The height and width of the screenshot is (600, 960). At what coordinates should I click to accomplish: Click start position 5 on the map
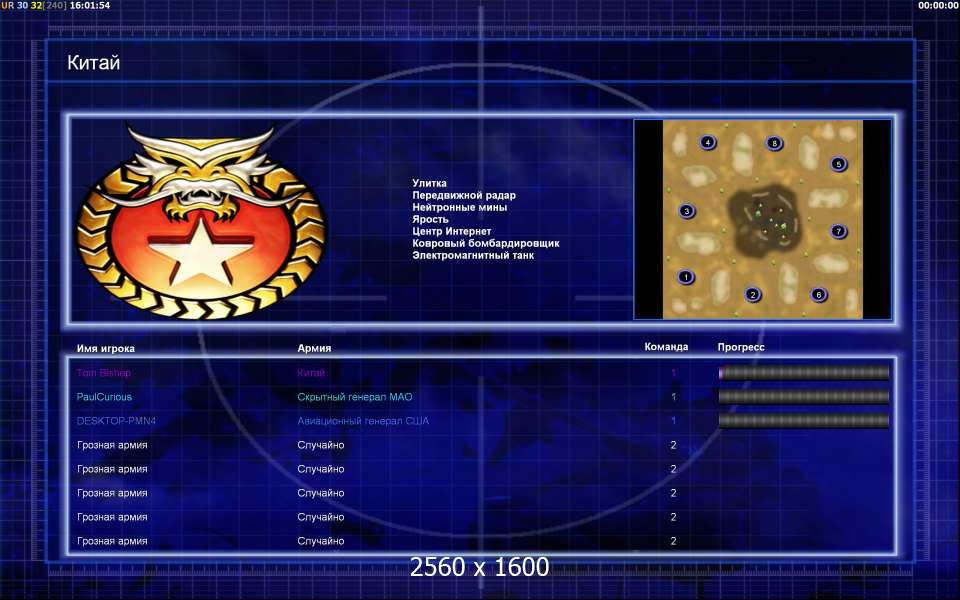(839, 164)
